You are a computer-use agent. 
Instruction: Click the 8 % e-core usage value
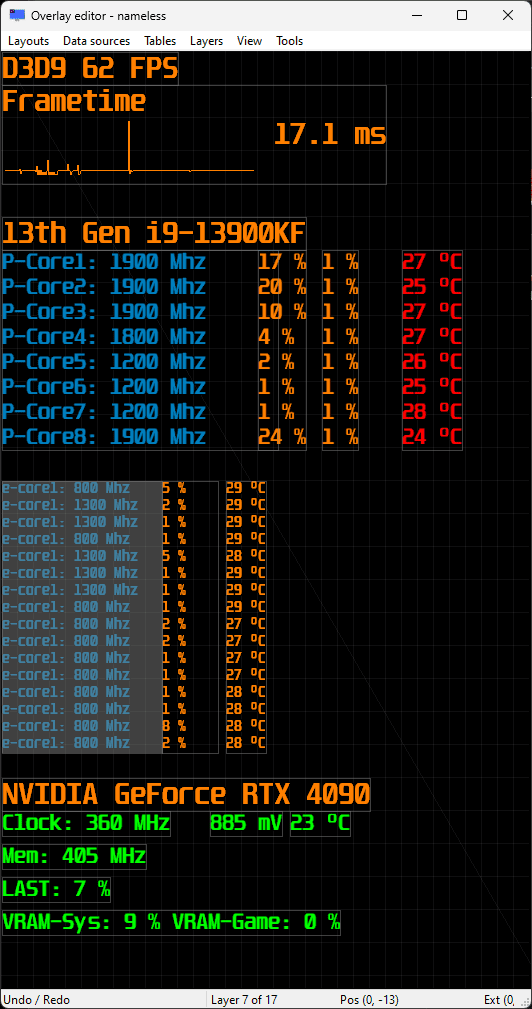click(x=174, y=726)
